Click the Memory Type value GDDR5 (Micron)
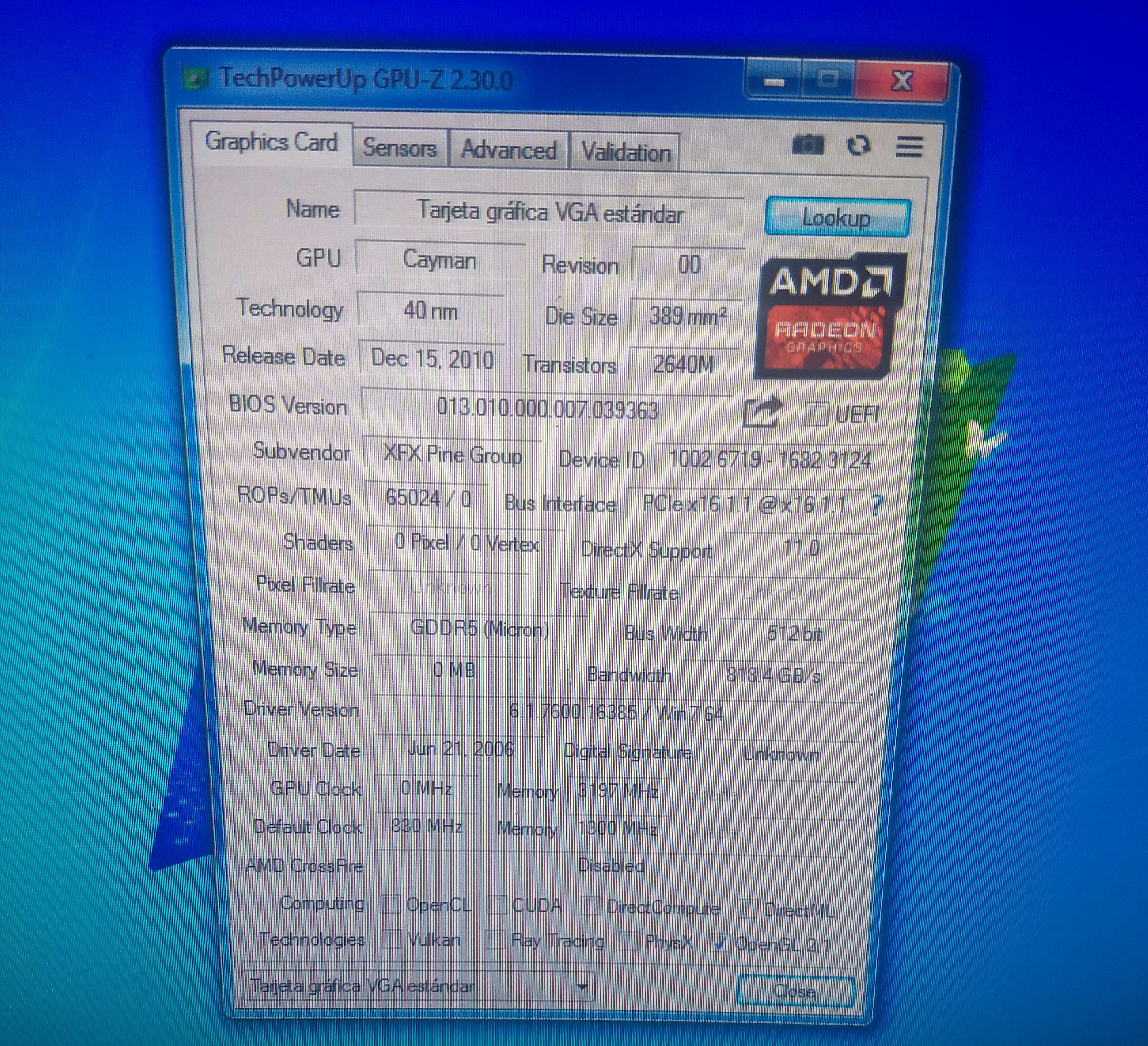 click(x=479, y=629)
